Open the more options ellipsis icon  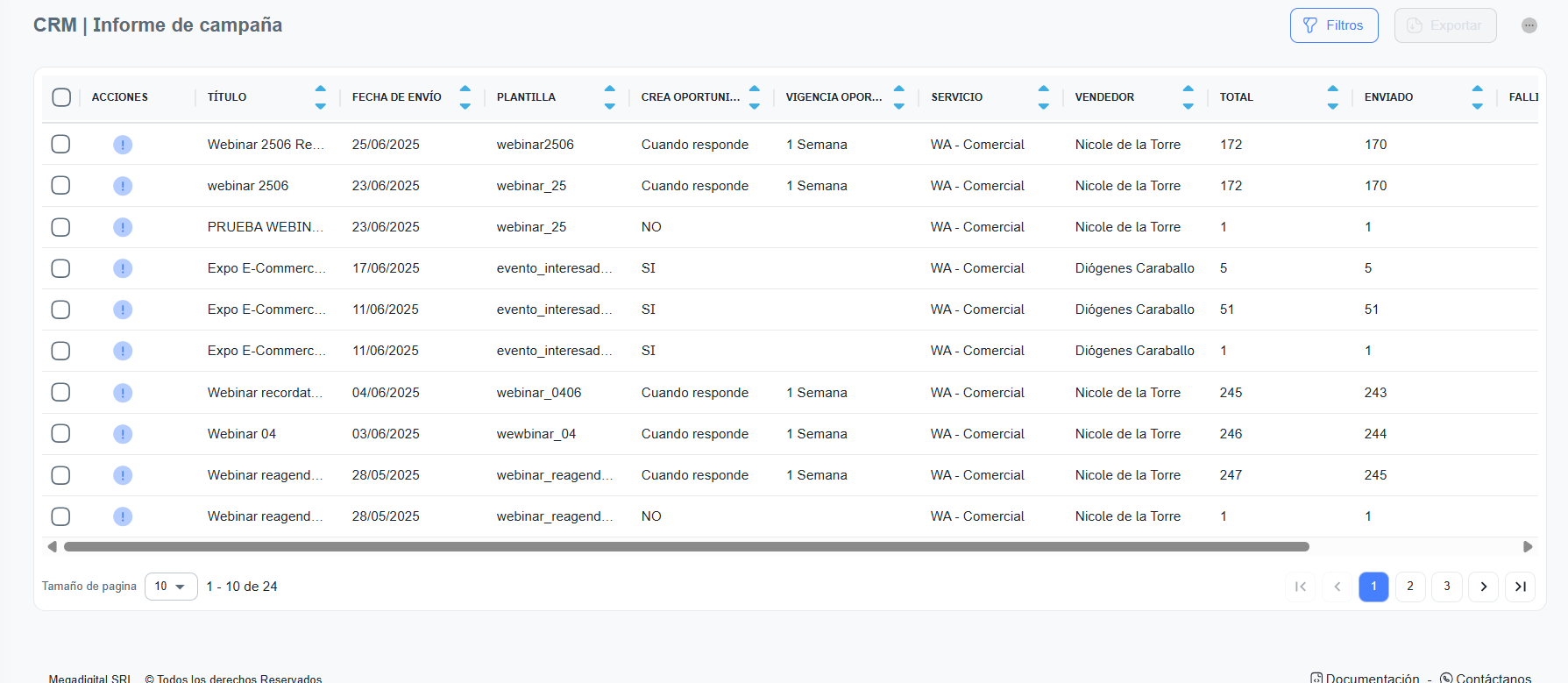coord(1529,25)
